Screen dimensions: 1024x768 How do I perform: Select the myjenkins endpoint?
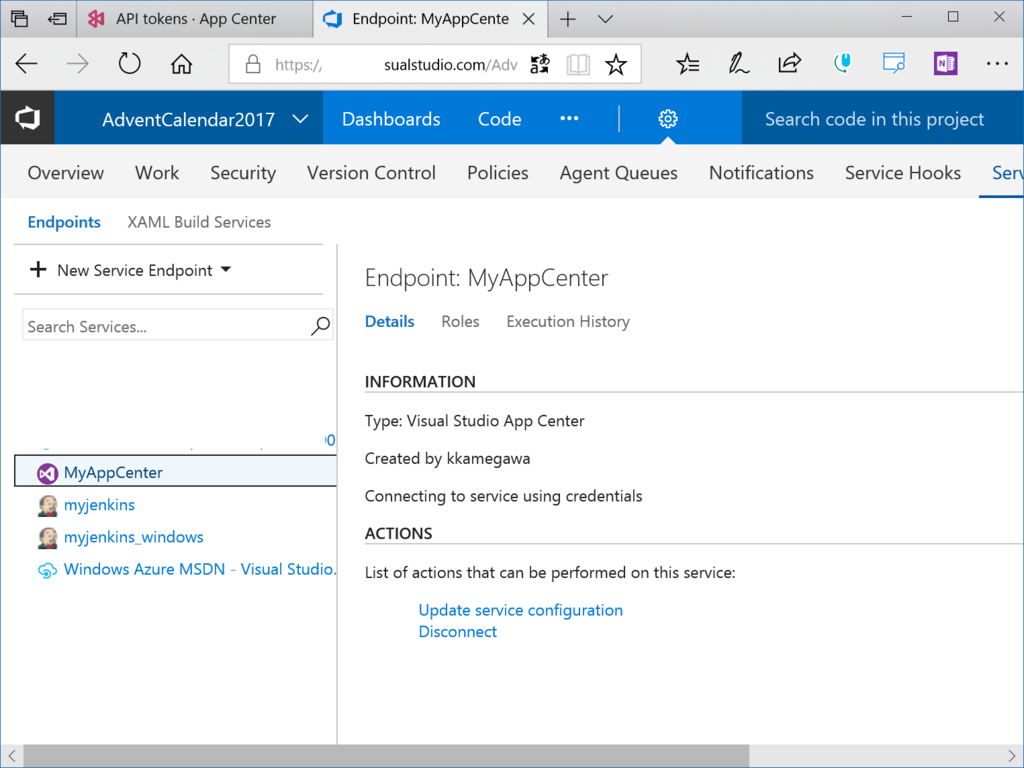click(x=99, y=505)
